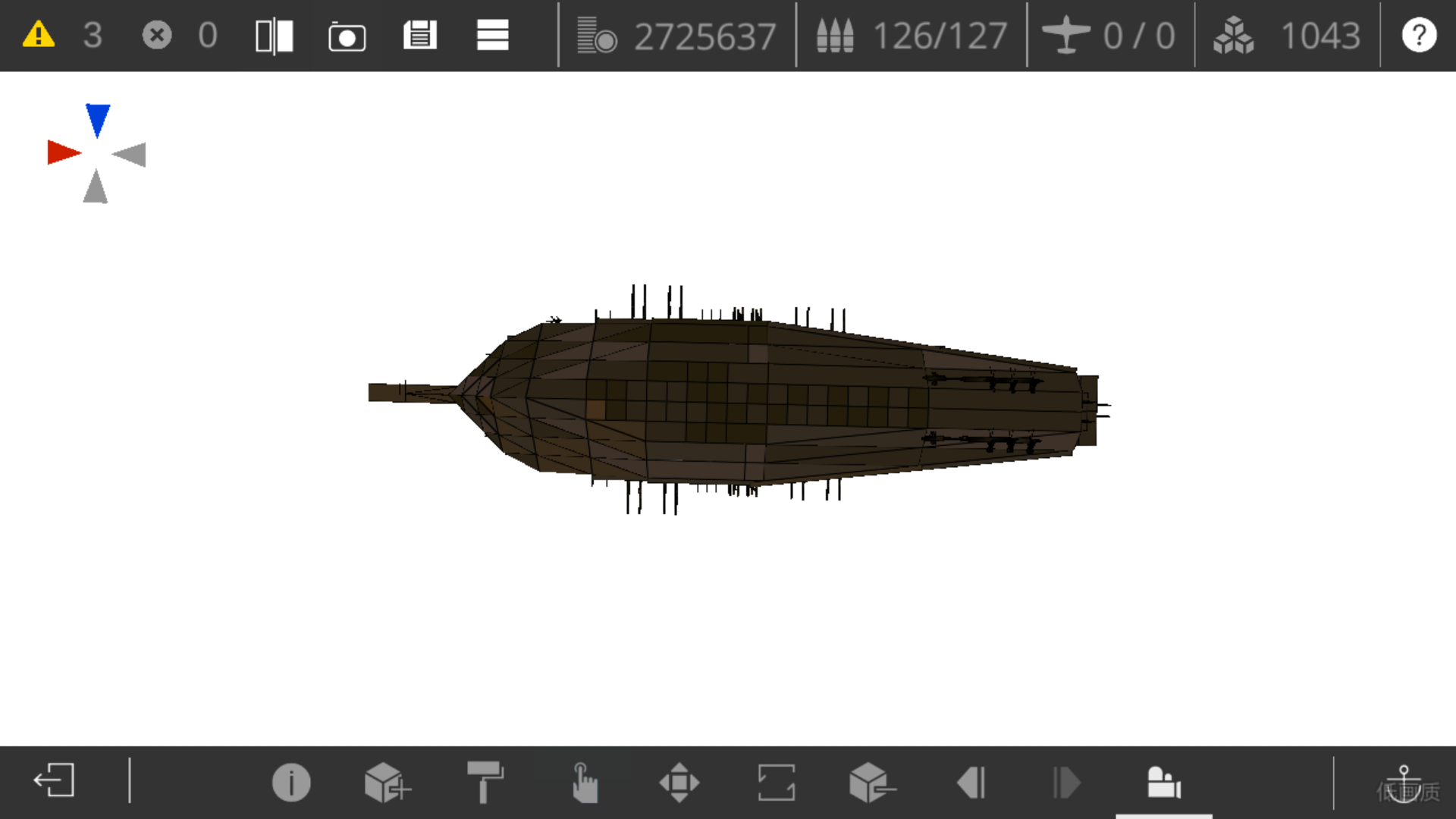Click the parts count value 1043
Image resolution: width=1456 pixels, height=819 pixels.
[1320, 36]
